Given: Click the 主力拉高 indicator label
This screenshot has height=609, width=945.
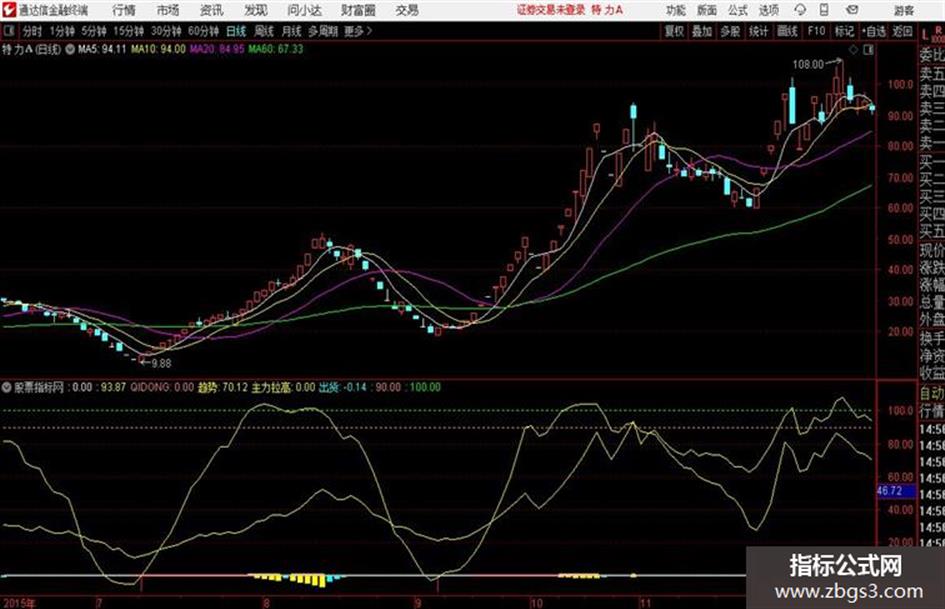Looking at the screenshot, I should (271, 387).
